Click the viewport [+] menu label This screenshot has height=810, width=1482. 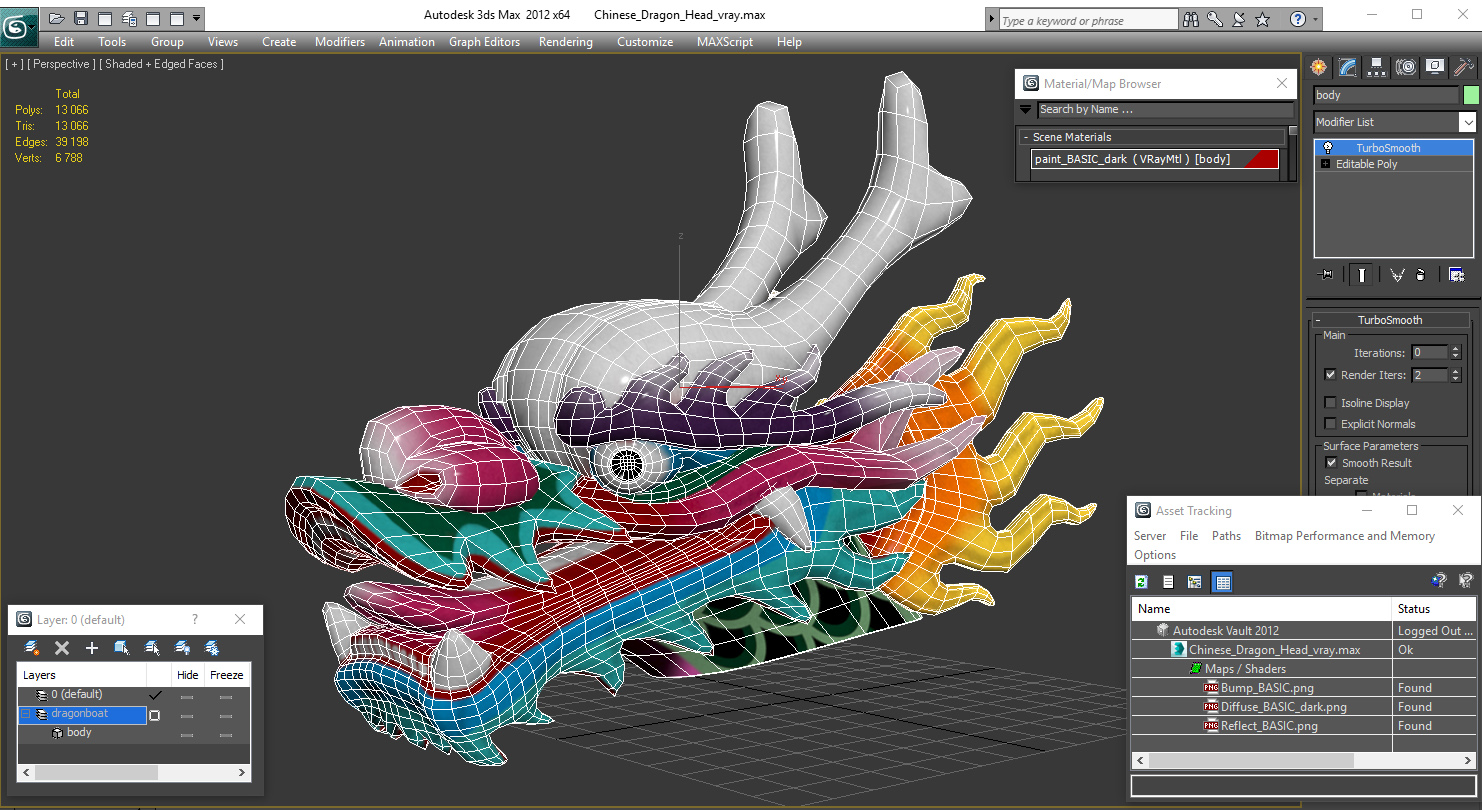[13, 64]
